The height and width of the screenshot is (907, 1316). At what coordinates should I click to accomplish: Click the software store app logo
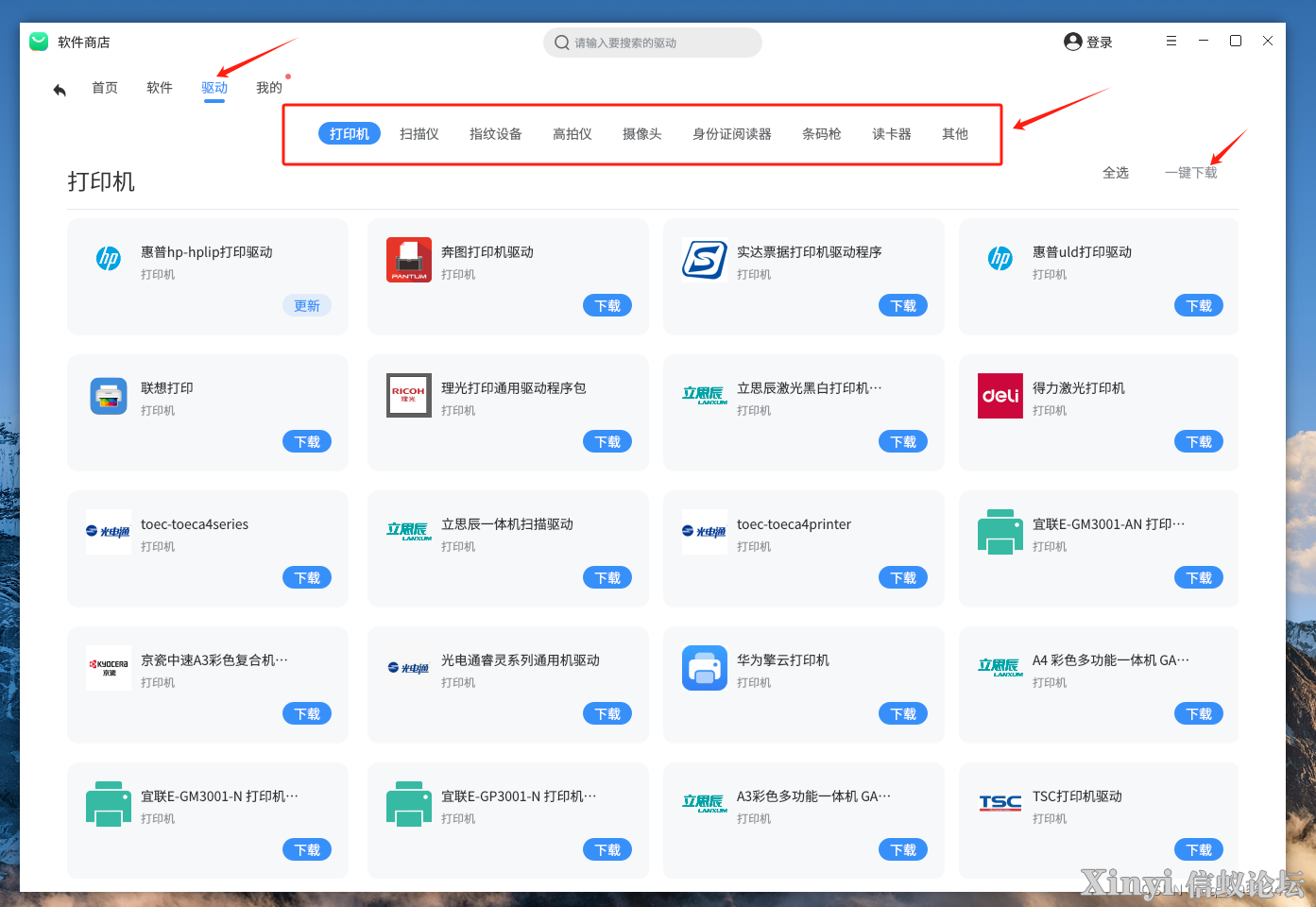click(x=39, y=42)
